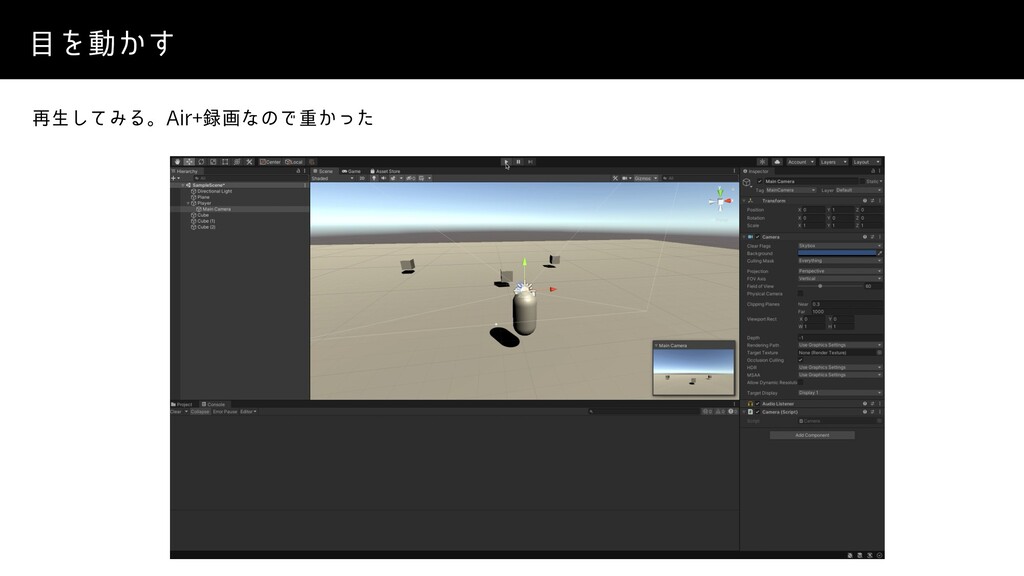Viewport: 1024px width, 576px height.
Task: Switch to the Game tab
Action: point(351,171)
